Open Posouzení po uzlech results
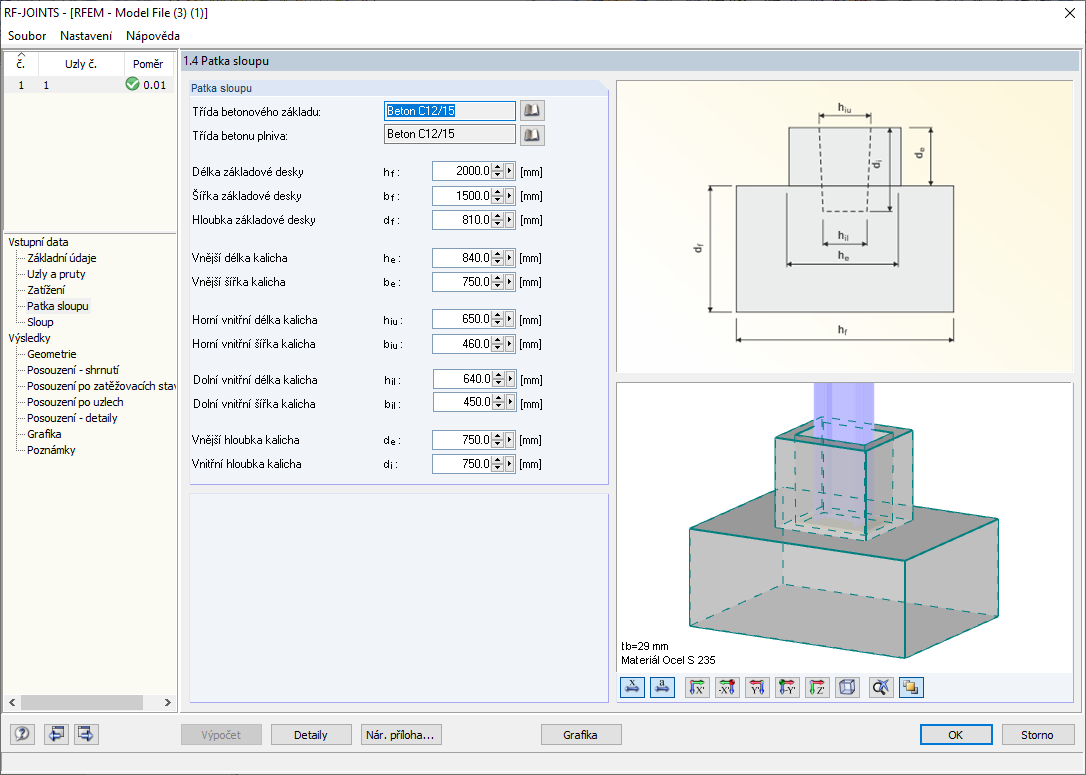Viewport: 1086px width, 775px height. point(75,402)
